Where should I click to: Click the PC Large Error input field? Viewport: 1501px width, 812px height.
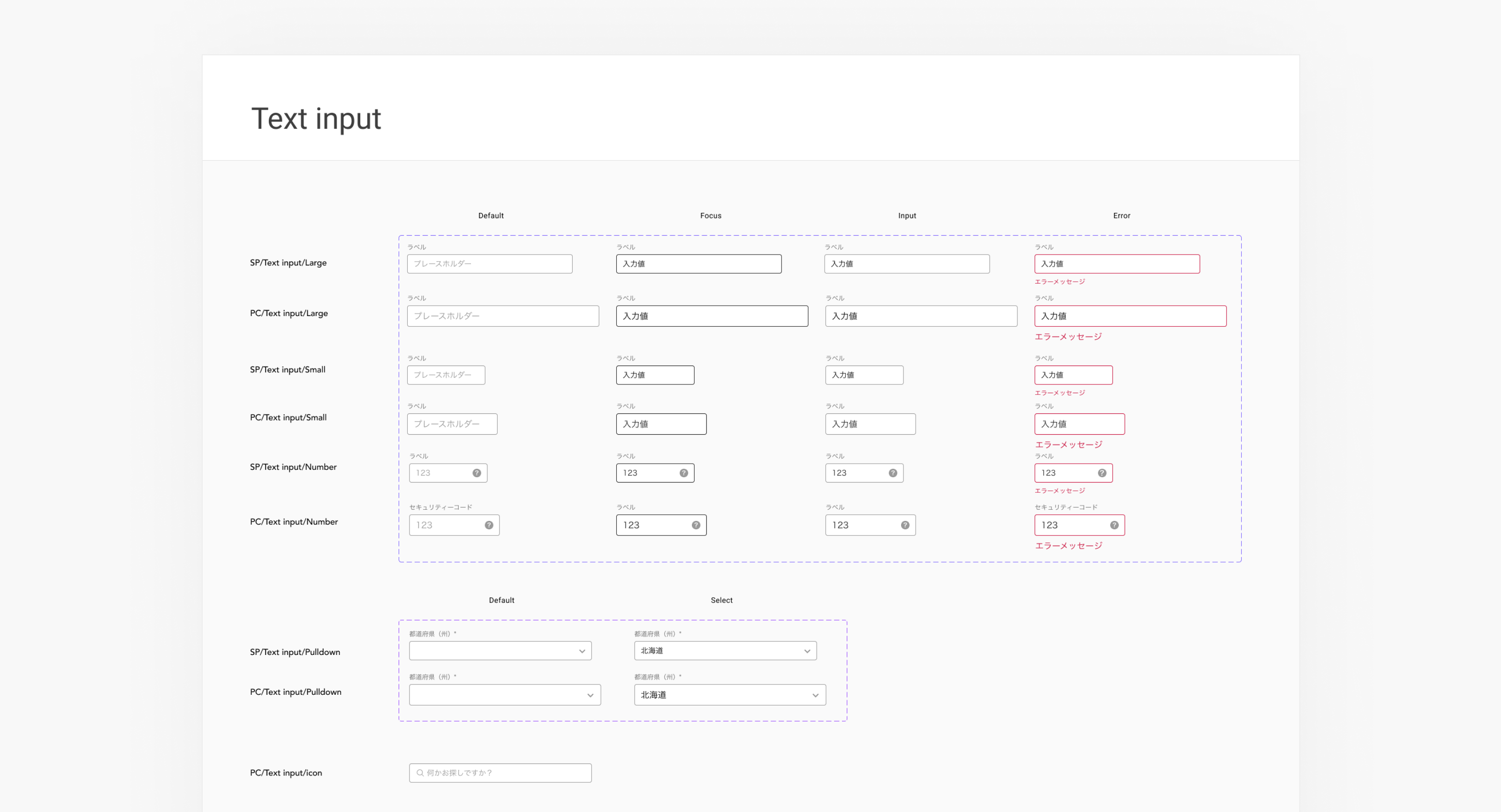tap(1130, 316)
